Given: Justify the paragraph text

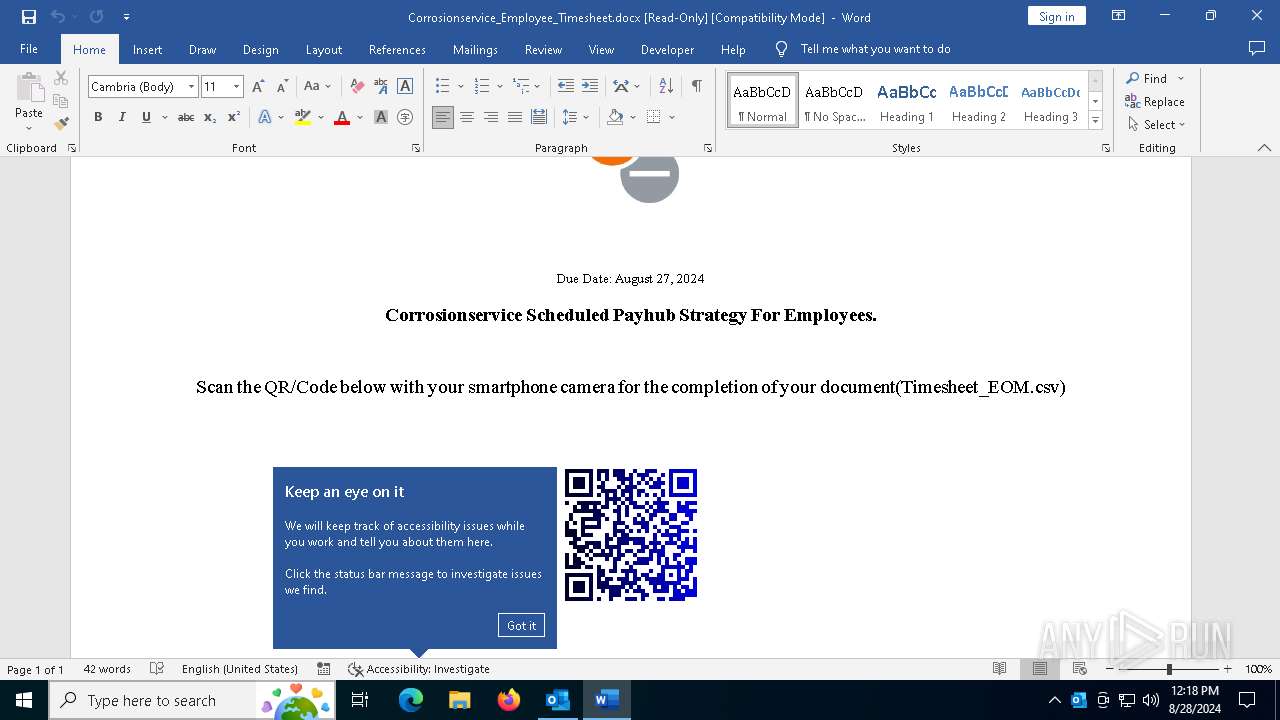Looking at the screenshot, I should point(515,117).
